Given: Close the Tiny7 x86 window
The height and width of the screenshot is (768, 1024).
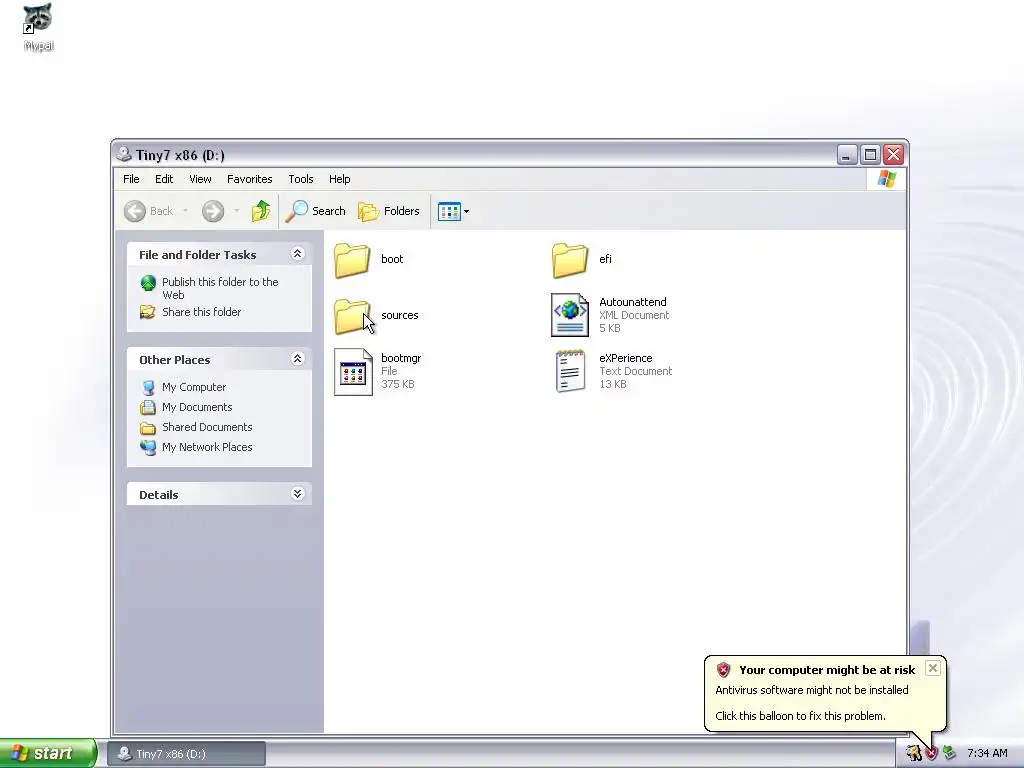Looking at the screenshot, I should tap(893, 155).
